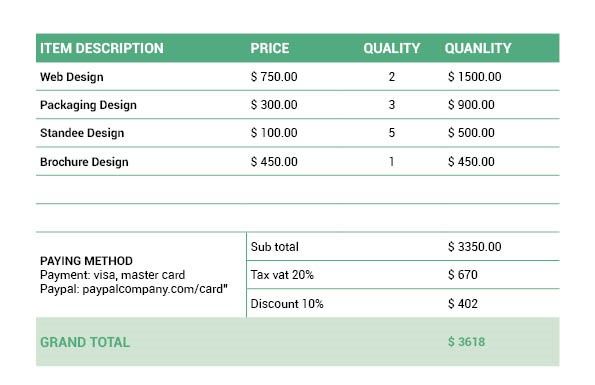Click the $ 1500.00 amount for Web Design
The height and width of the screenshot is (385, 595).
point(474,77)
